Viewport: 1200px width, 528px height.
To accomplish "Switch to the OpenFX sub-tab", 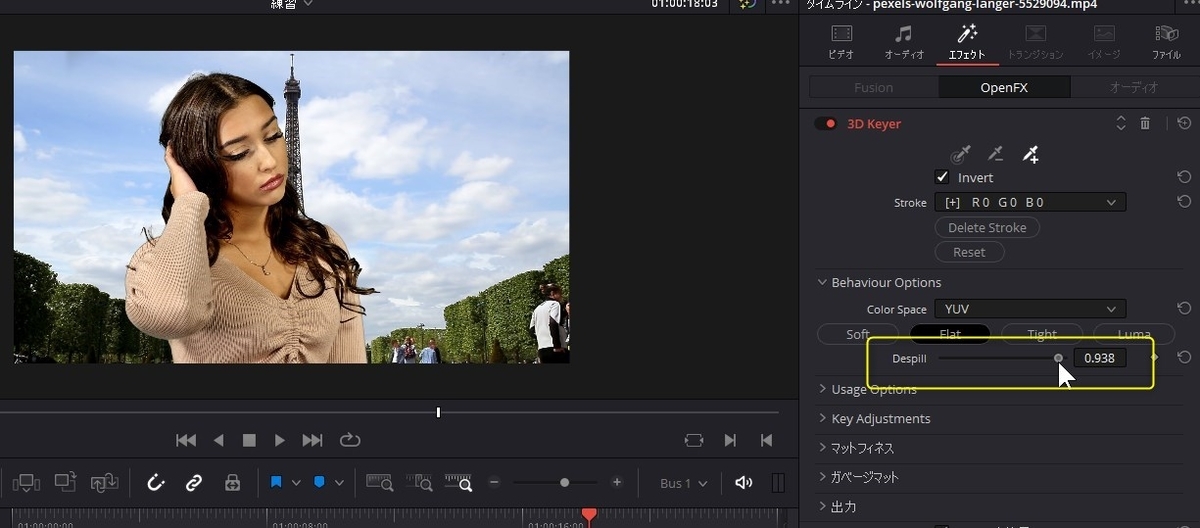I will (x=1004, y=87).
